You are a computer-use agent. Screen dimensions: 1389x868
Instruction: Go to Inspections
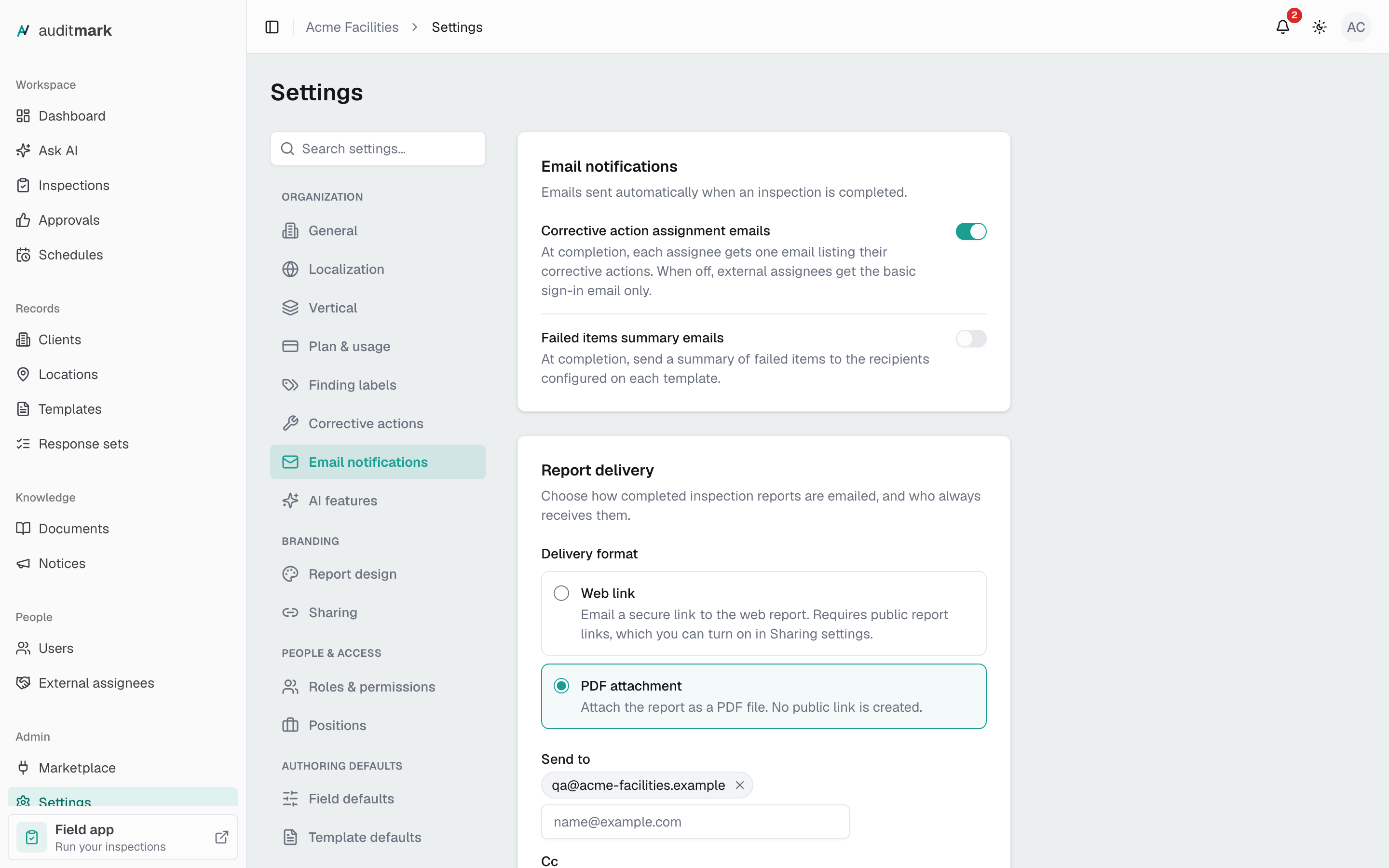123,186
